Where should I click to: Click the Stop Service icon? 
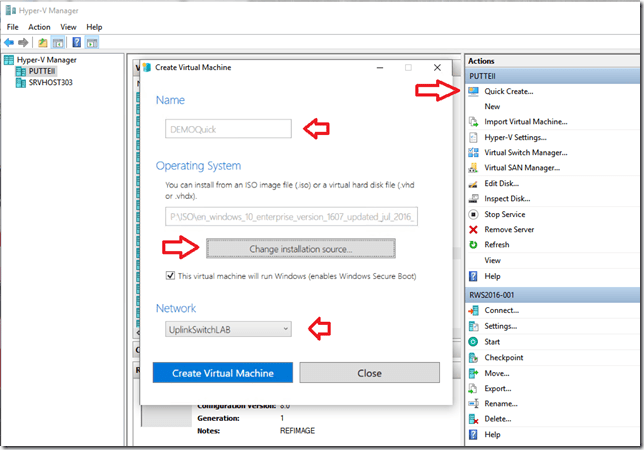[x=474, y=214]
